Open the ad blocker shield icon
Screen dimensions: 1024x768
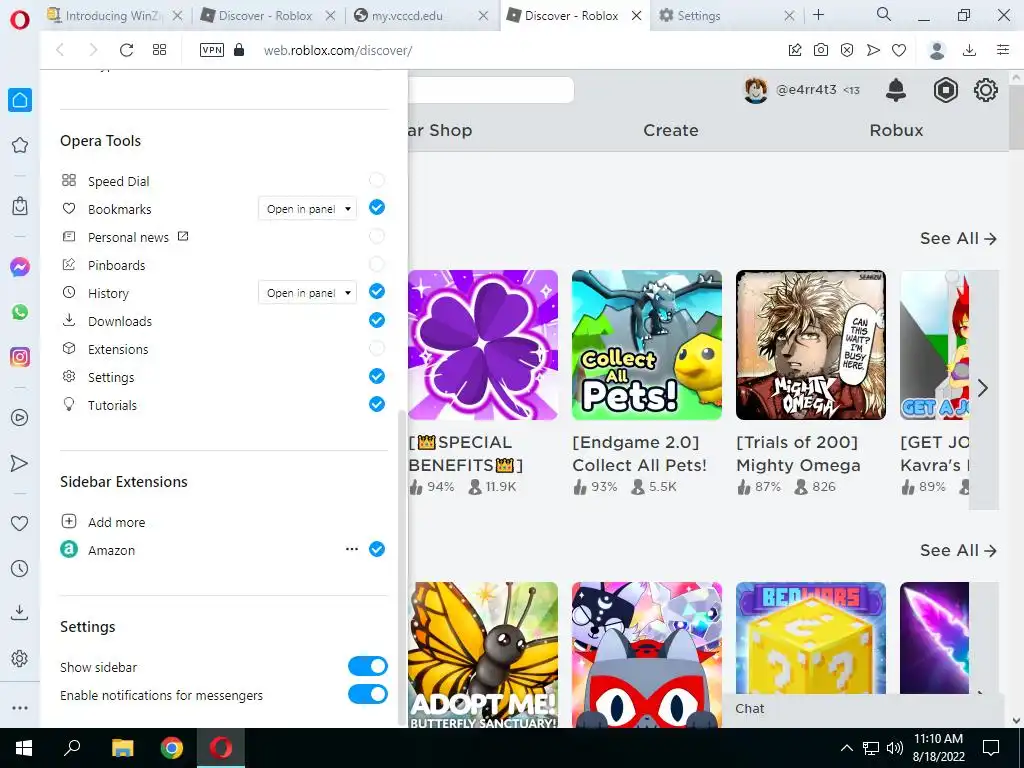(847, 50)
